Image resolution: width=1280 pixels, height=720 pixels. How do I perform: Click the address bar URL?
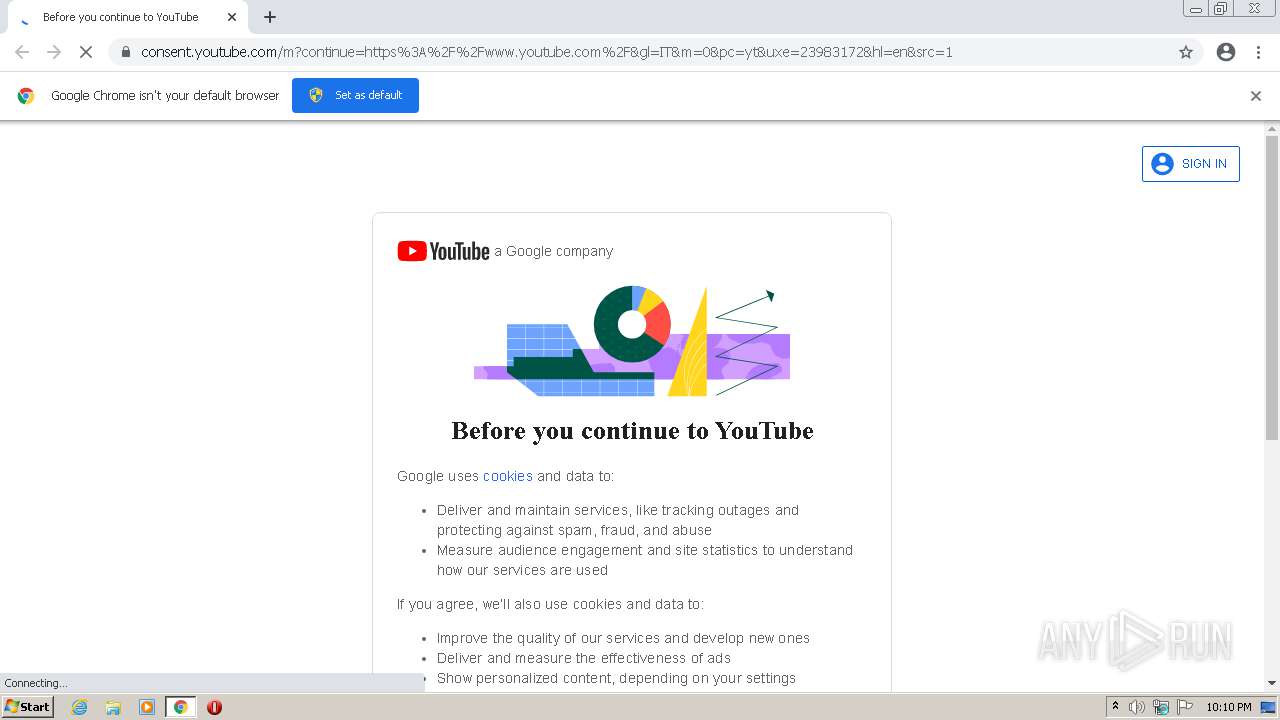[x=547, y=52]
